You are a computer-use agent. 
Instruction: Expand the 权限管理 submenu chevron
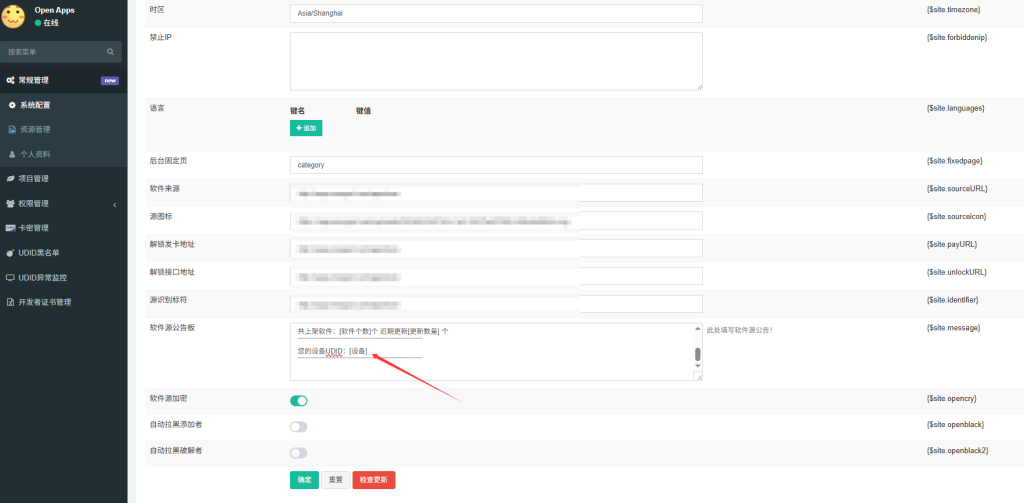point(114,204)
